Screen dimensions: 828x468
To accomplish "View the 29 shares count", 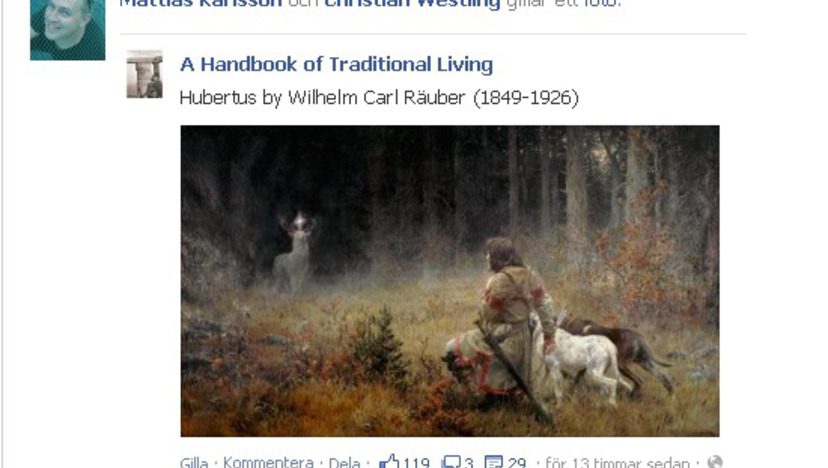I will (x=516, y=462).
